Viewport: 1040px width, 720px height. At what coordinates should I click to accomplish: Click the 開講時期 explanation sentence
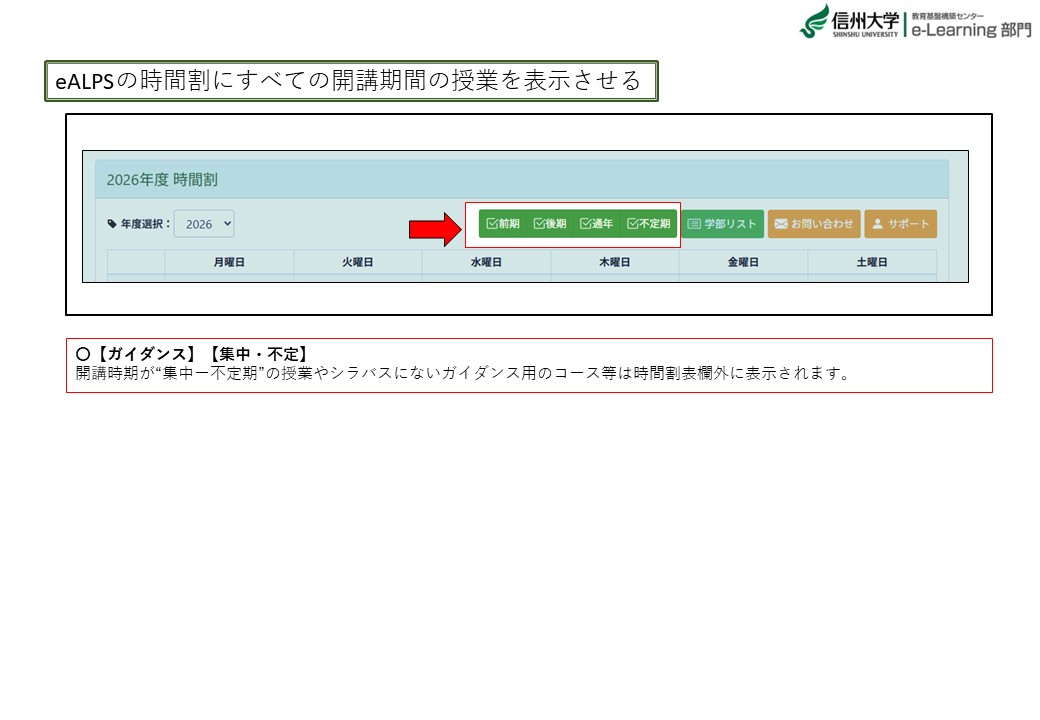point(464,373)
